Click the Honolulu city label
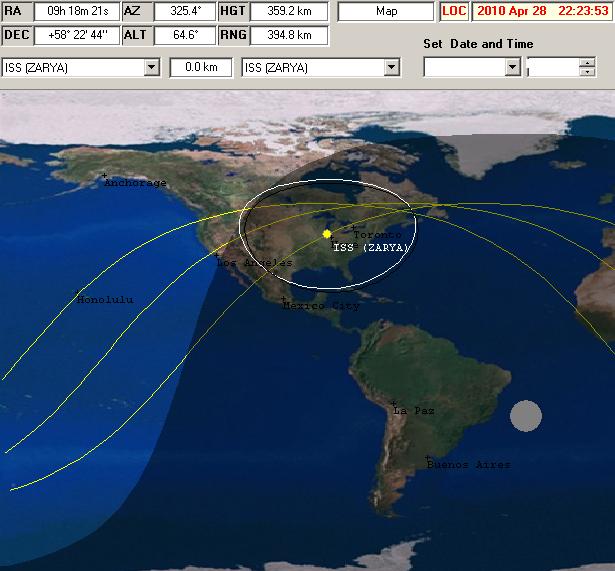Image resolution: width=615 pixels, height=571 pixels. (x=105, y=300)
